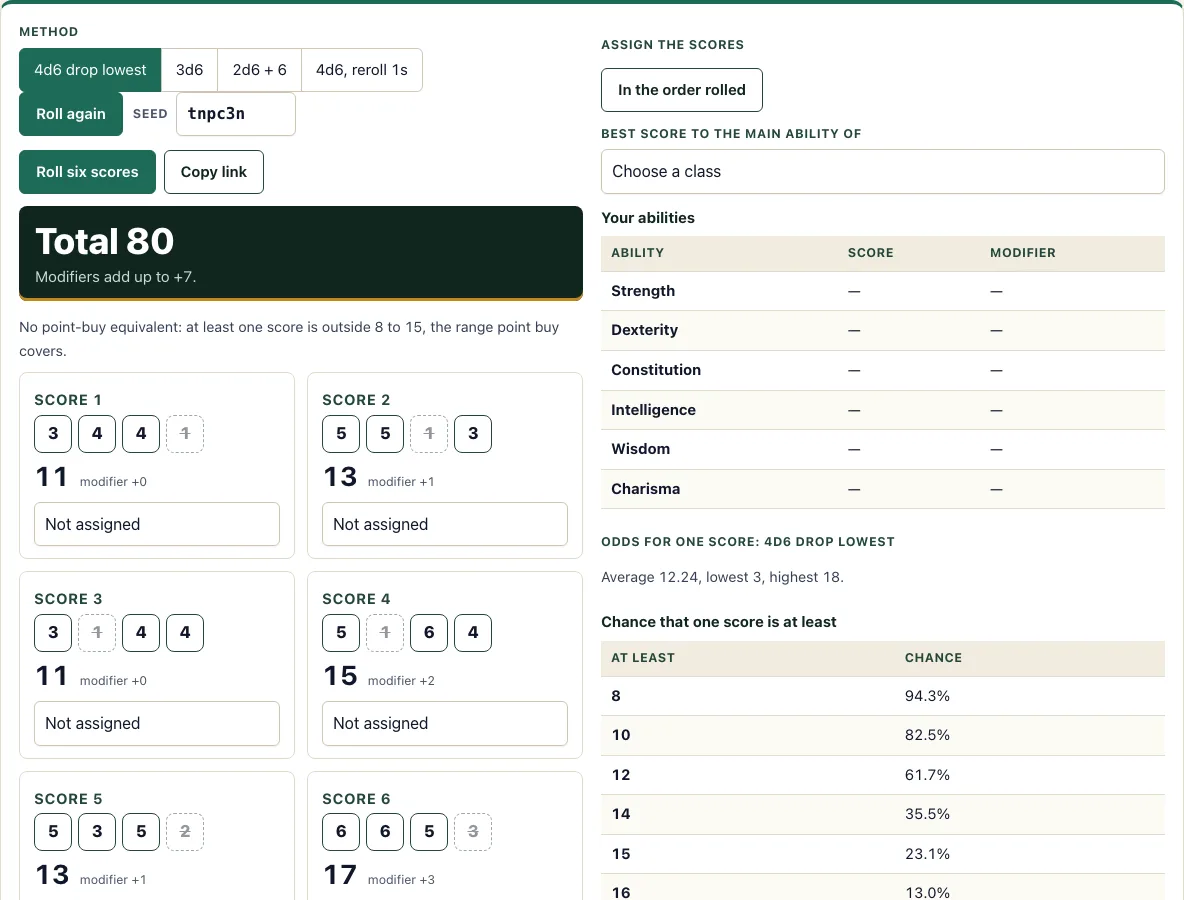Click the die showing 3 in Score 5
This screenshot has height=900, width=1184.
(x=97, y=832)
